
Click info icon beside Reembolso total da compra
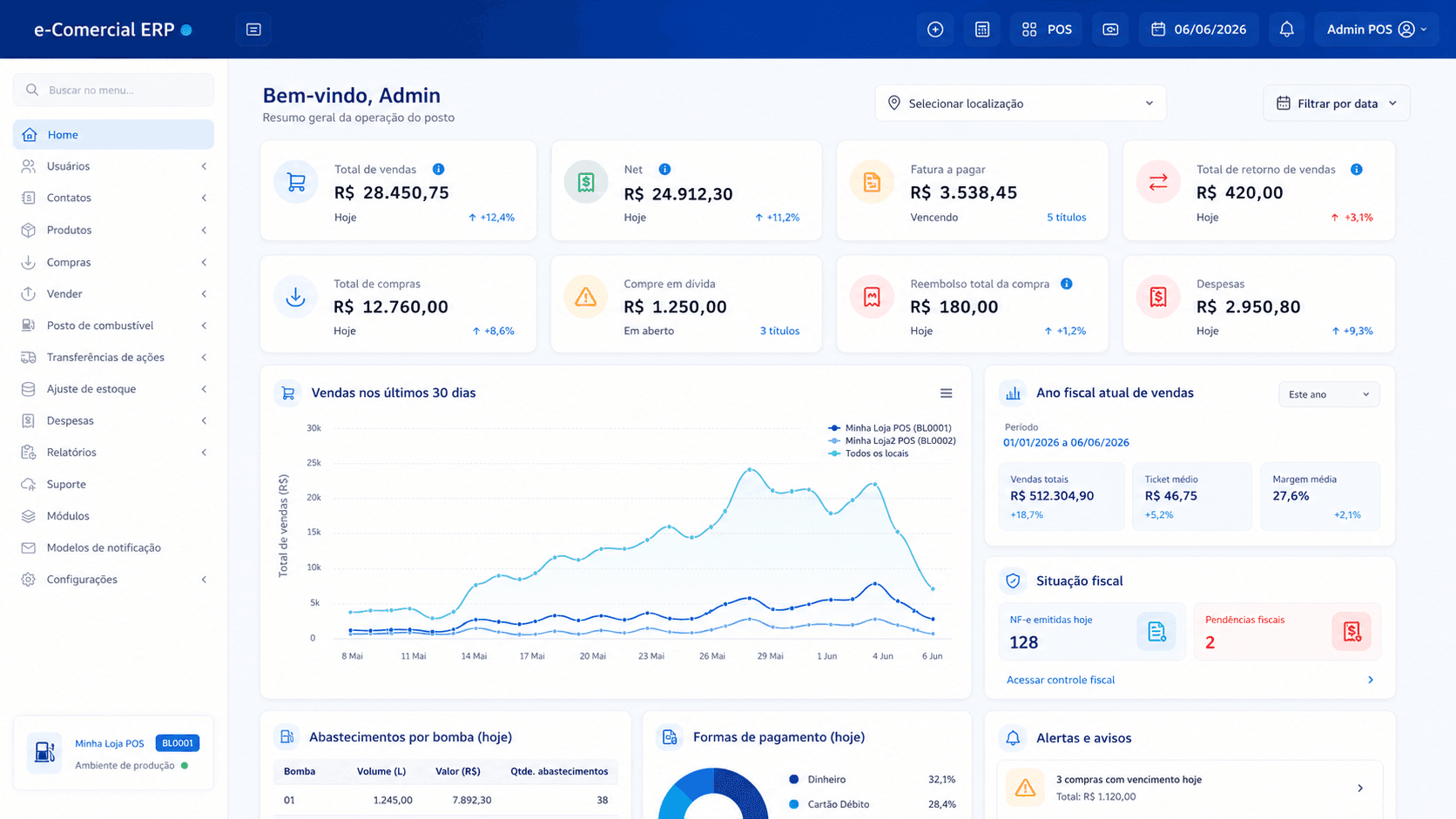click(1067, 284)
